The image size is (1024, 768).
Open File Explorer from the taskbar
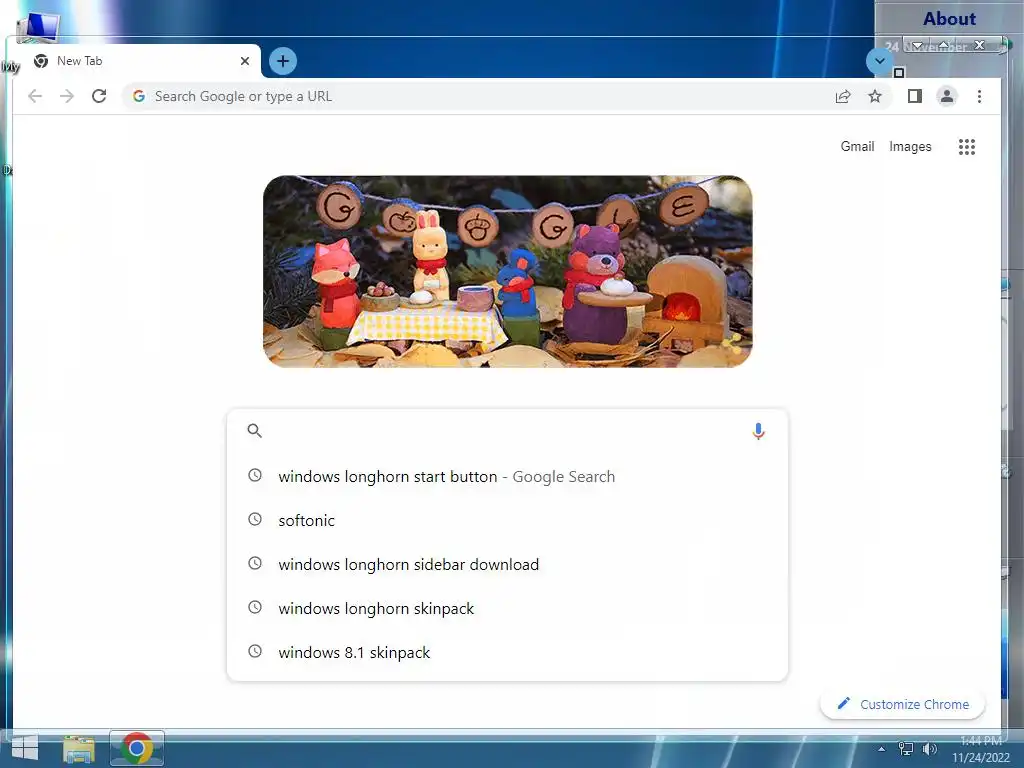[x=79, y=749]
